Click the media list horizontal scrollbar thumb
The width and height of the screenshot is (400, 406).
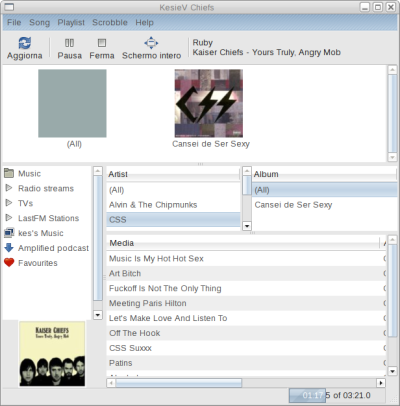click(x=178, y=383)
